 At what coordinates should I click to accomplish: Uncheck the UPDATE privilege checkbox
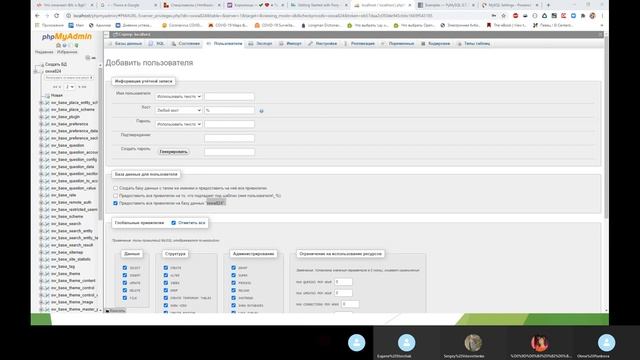[125, 282]
